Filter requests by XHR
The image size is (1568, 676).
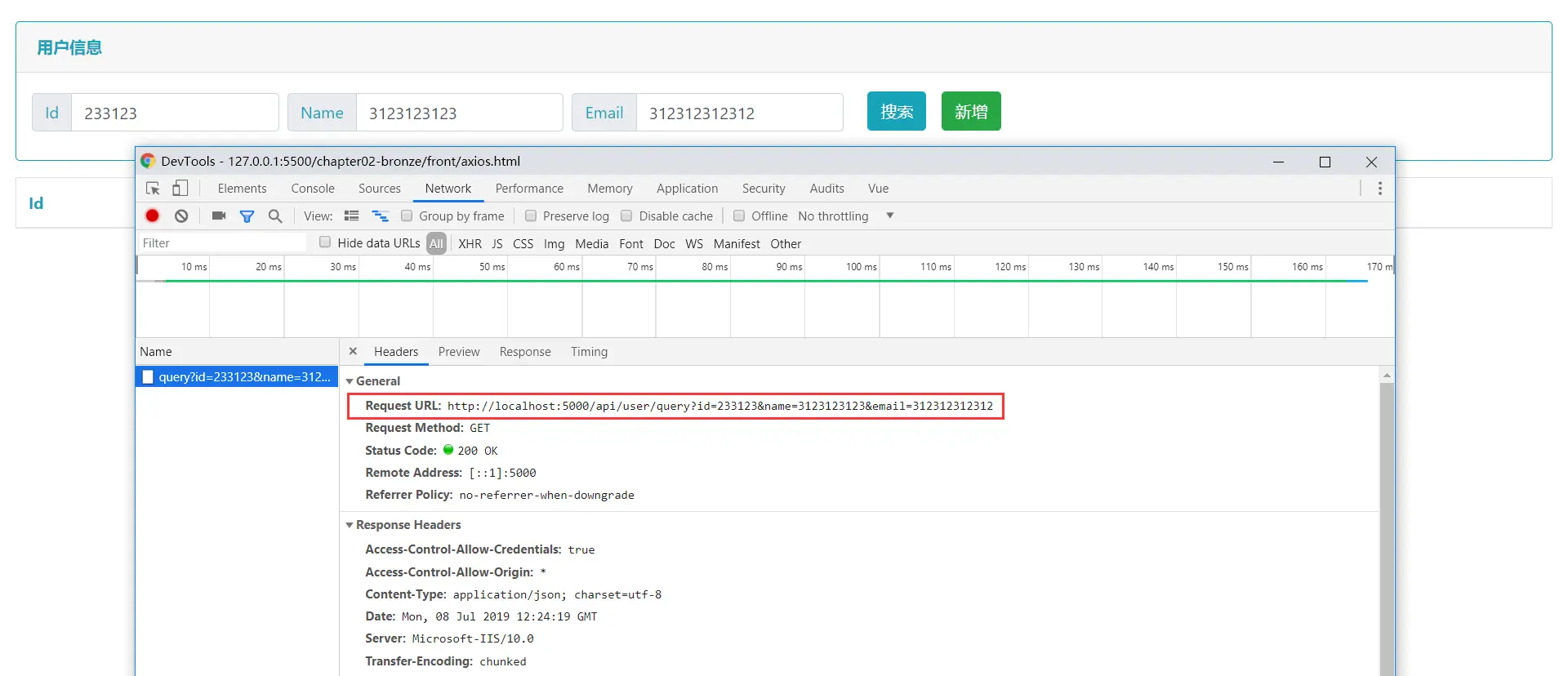coord(470,243)
